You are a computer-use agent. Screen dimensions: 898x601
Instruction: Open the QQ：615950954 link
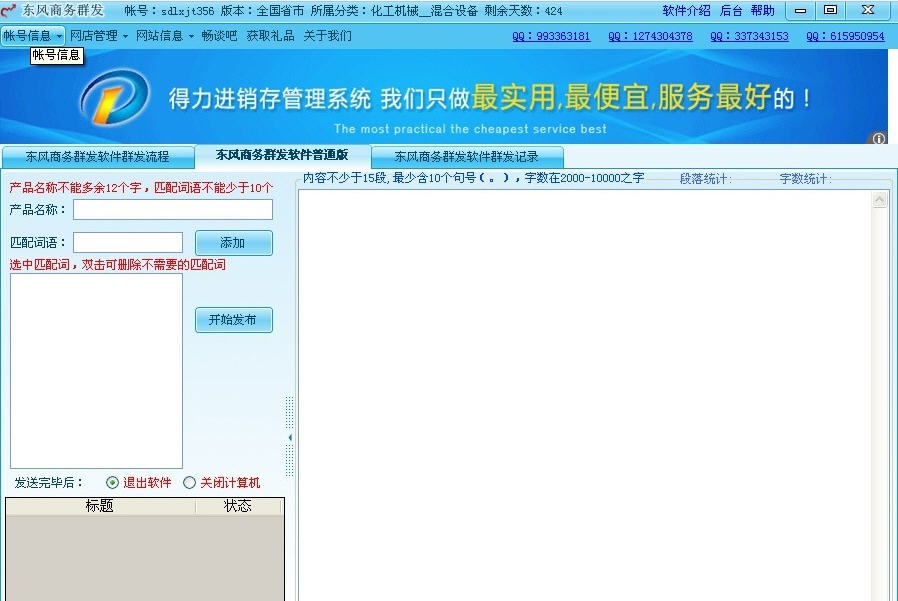[845, 36]
